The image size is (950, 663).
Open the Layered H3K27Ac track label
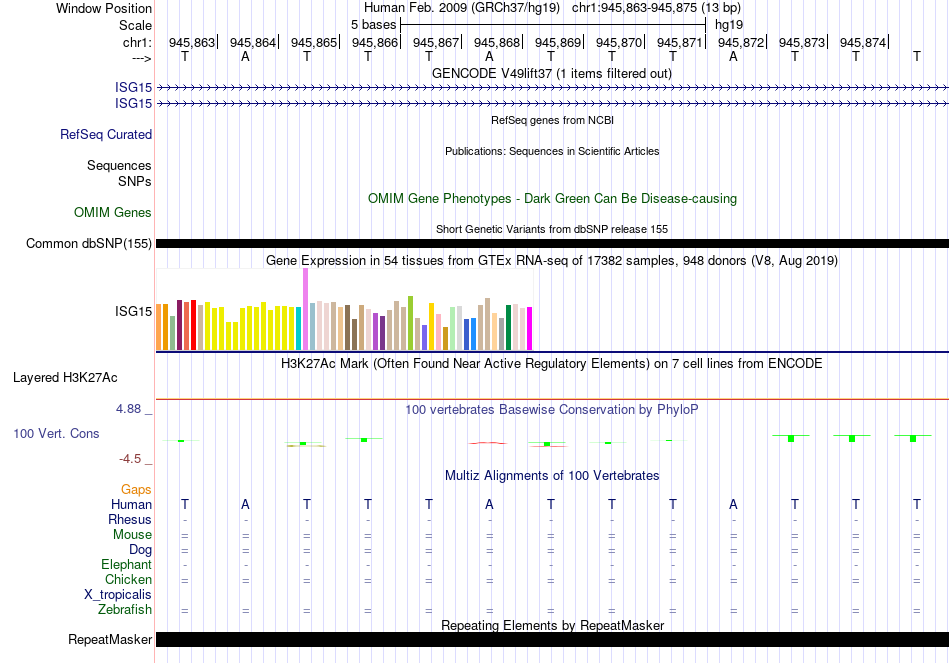(65, 378)
